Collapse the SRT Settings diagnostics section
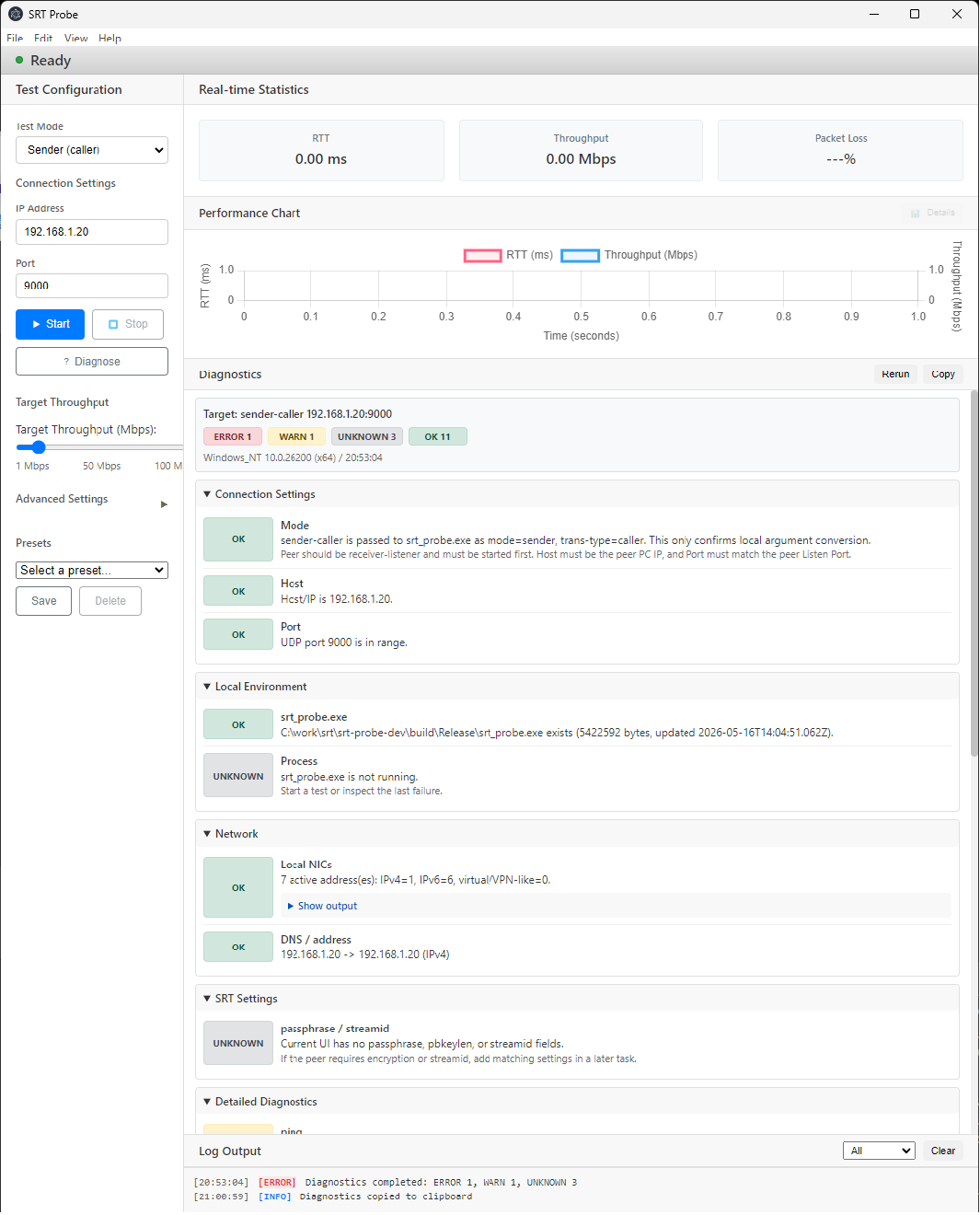Screen dimensions: 980x1215 (207, 999)
